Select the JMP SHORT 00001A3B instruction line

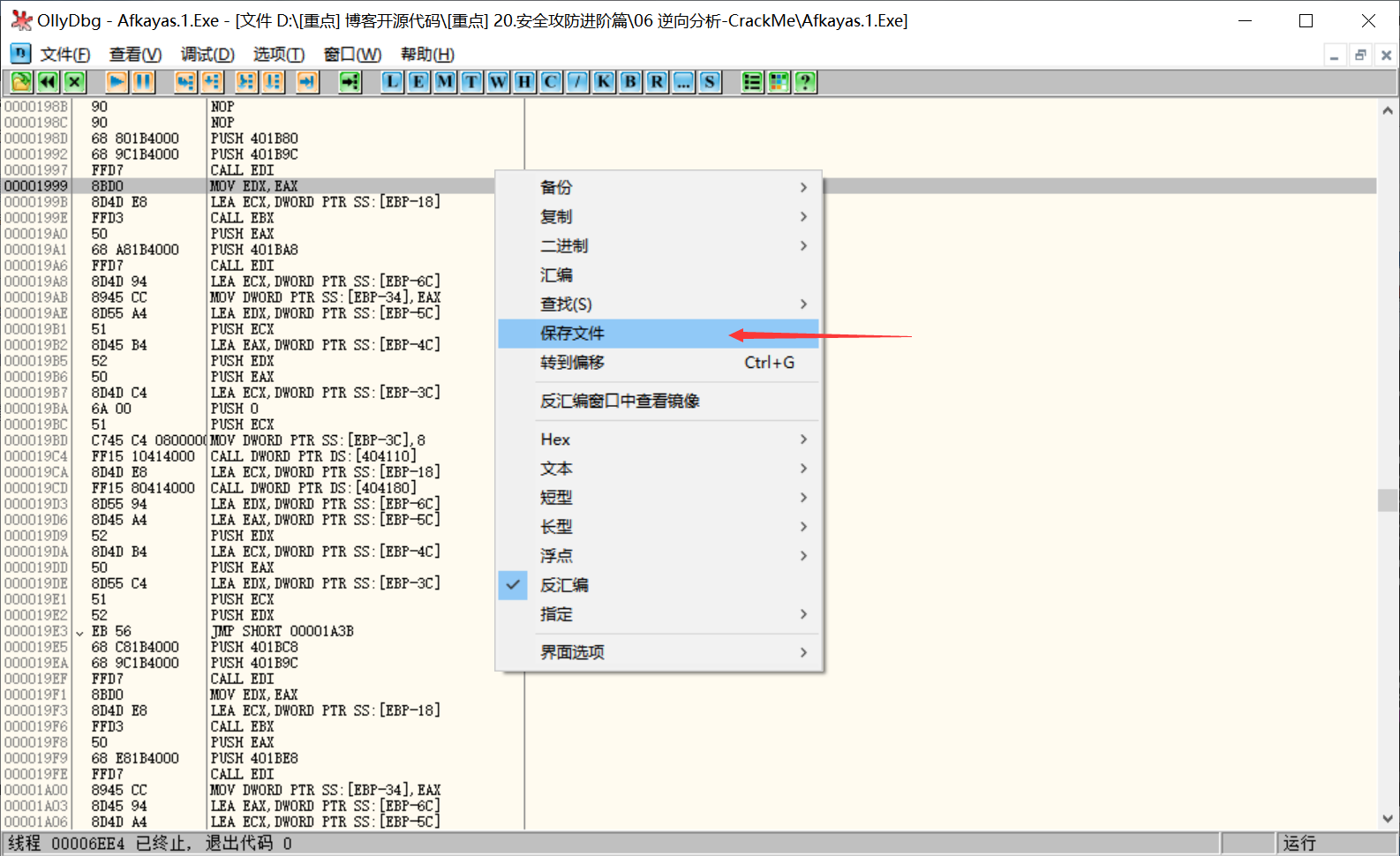(x=282, y=631)
